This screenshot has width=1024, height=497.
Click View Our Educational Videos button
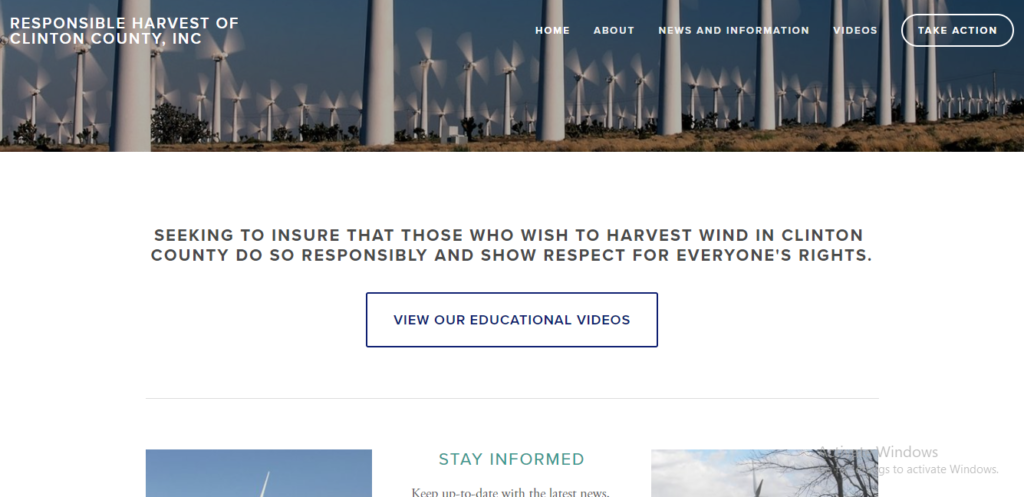tap(512, 320)
